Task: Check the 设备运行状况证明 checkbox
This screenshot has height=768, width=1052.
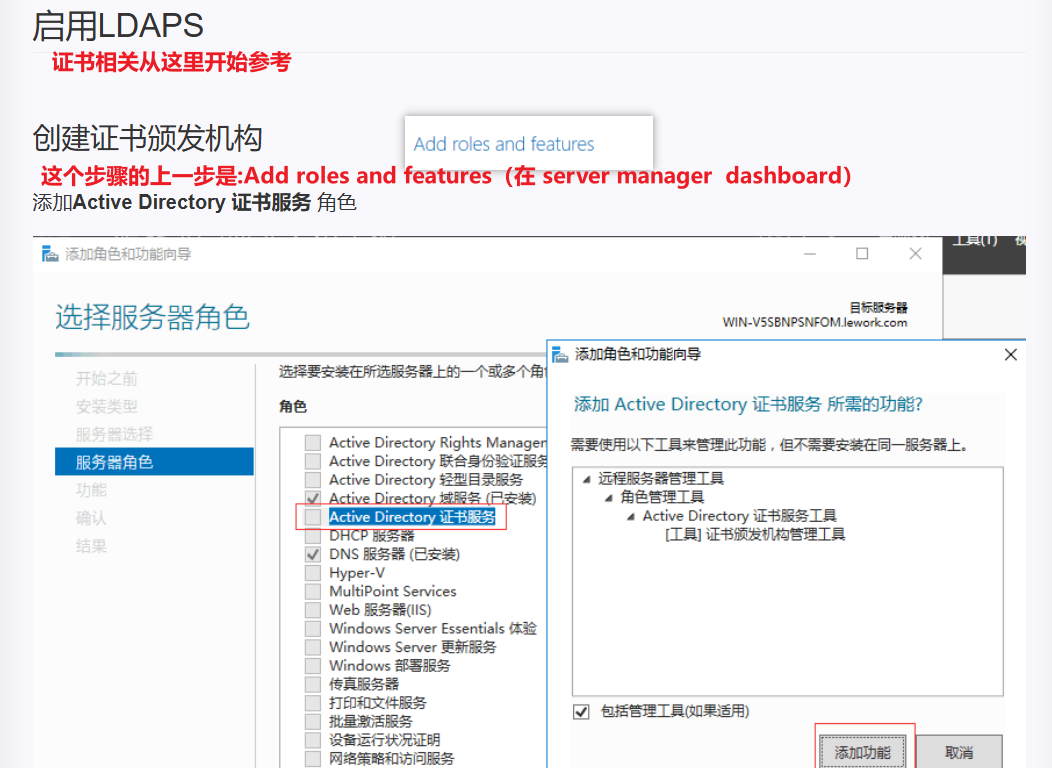Action: pyautogui.click(x=313, y=740)
